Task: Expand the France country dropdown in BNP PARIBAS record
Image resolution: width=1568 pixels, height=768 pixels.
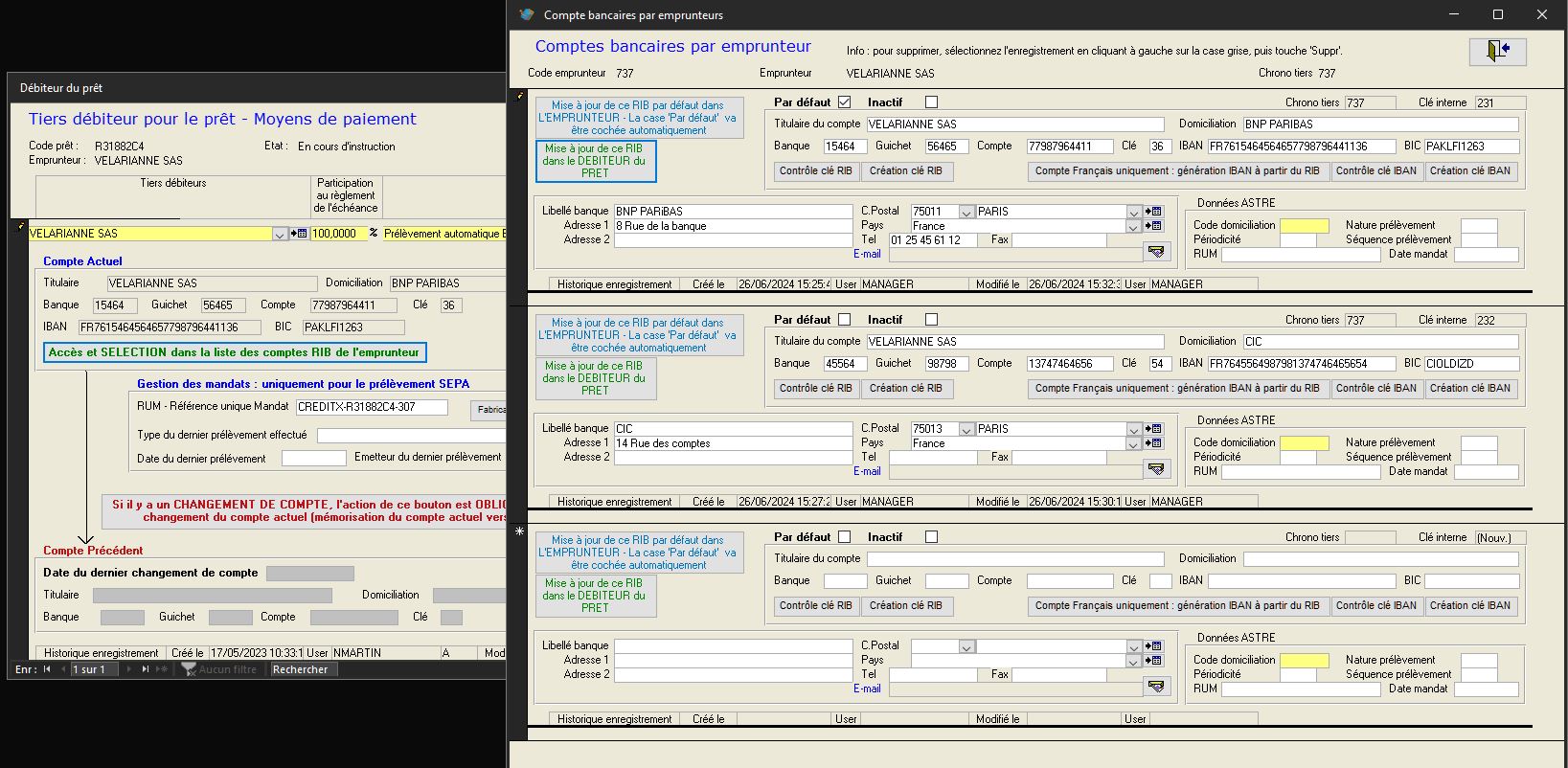Action: click(1134, 226)
